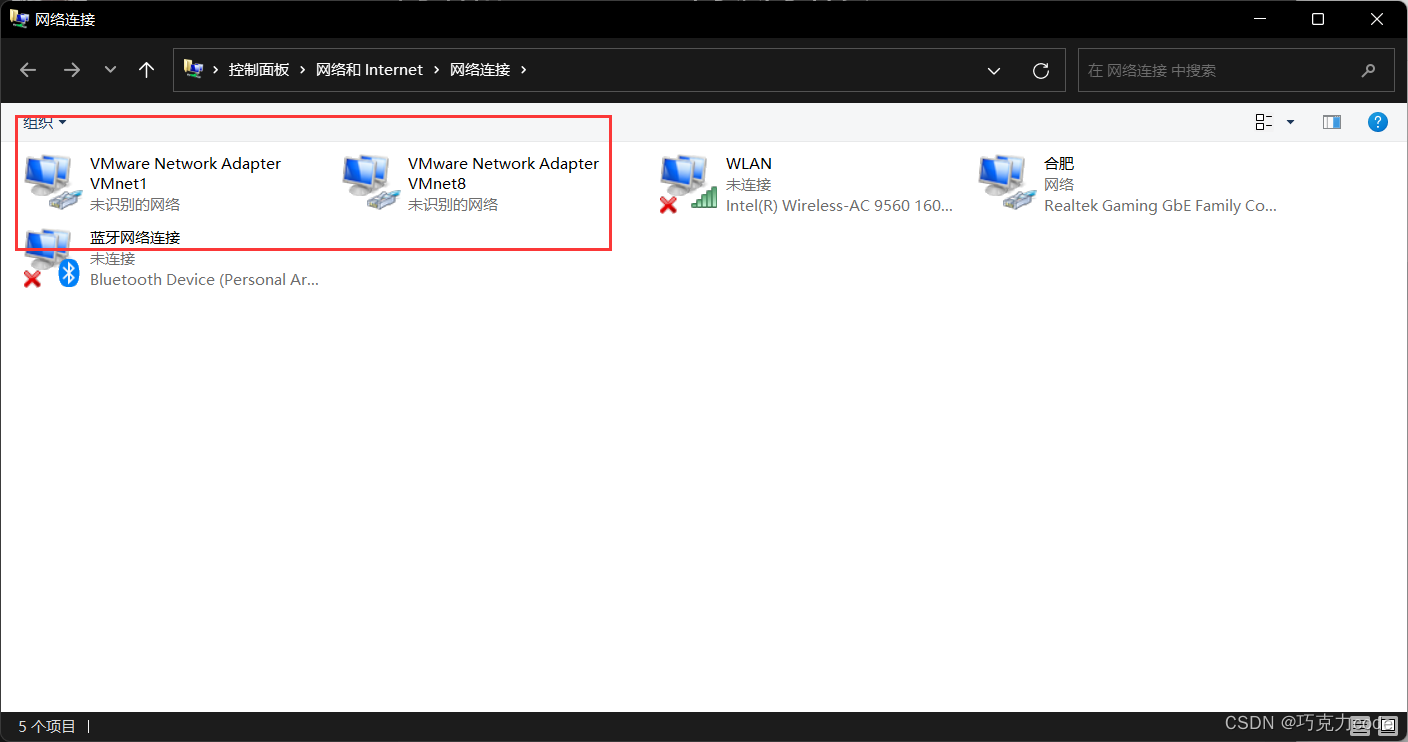Image resolution: width=1408 pixels, height=742 pixels.
Task: Expand the chevron after 网络连接 breadcrumb
Action: [x=524, y=70]
